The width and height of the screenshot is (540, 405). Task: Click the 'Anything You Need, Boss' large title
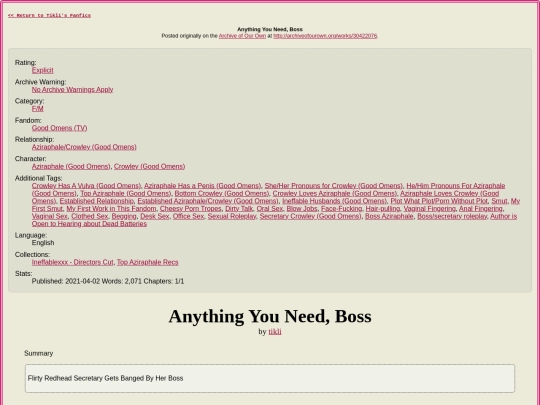270,316
